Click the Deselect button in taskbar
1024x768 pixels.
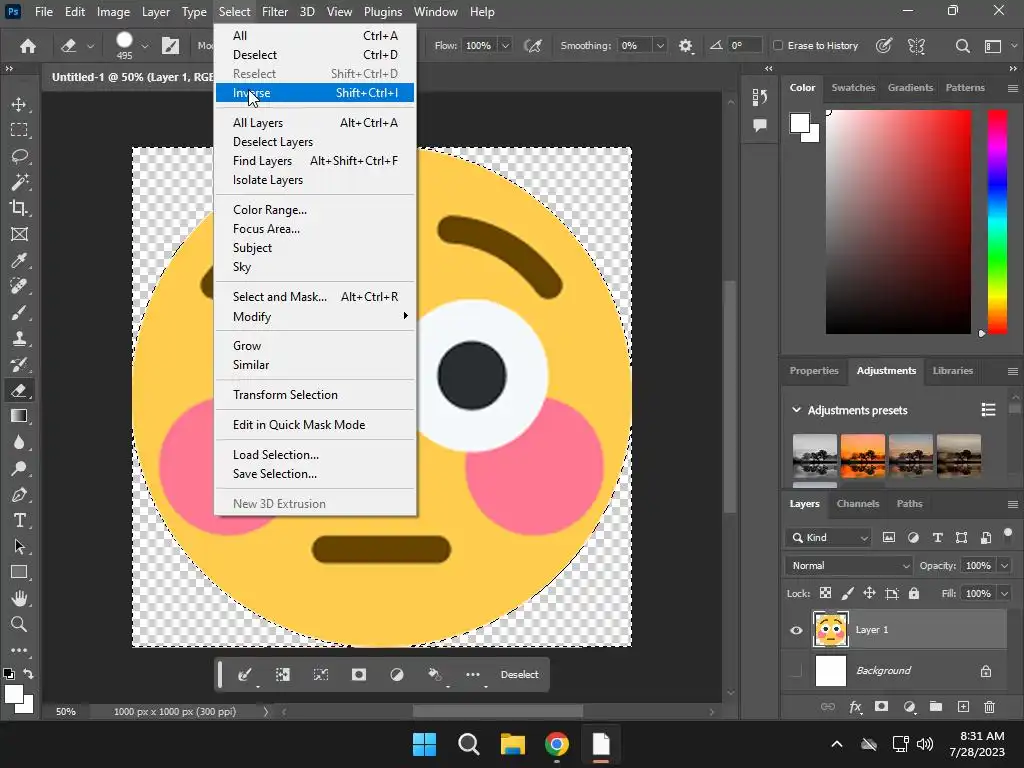click(x=519, y=675)
